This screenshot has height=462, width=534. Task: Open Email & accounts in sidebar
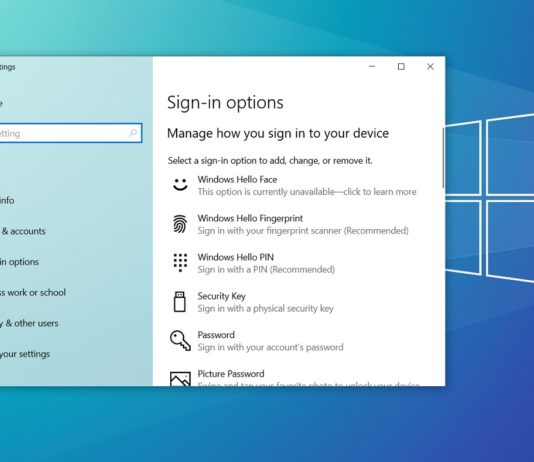coord(22,231)
